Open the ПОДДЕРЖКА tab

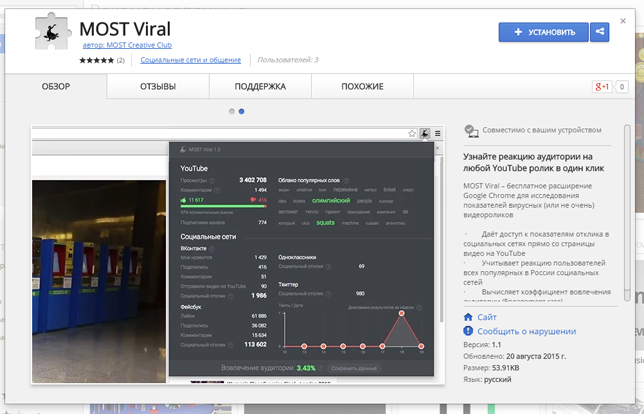tap(260, 86)
